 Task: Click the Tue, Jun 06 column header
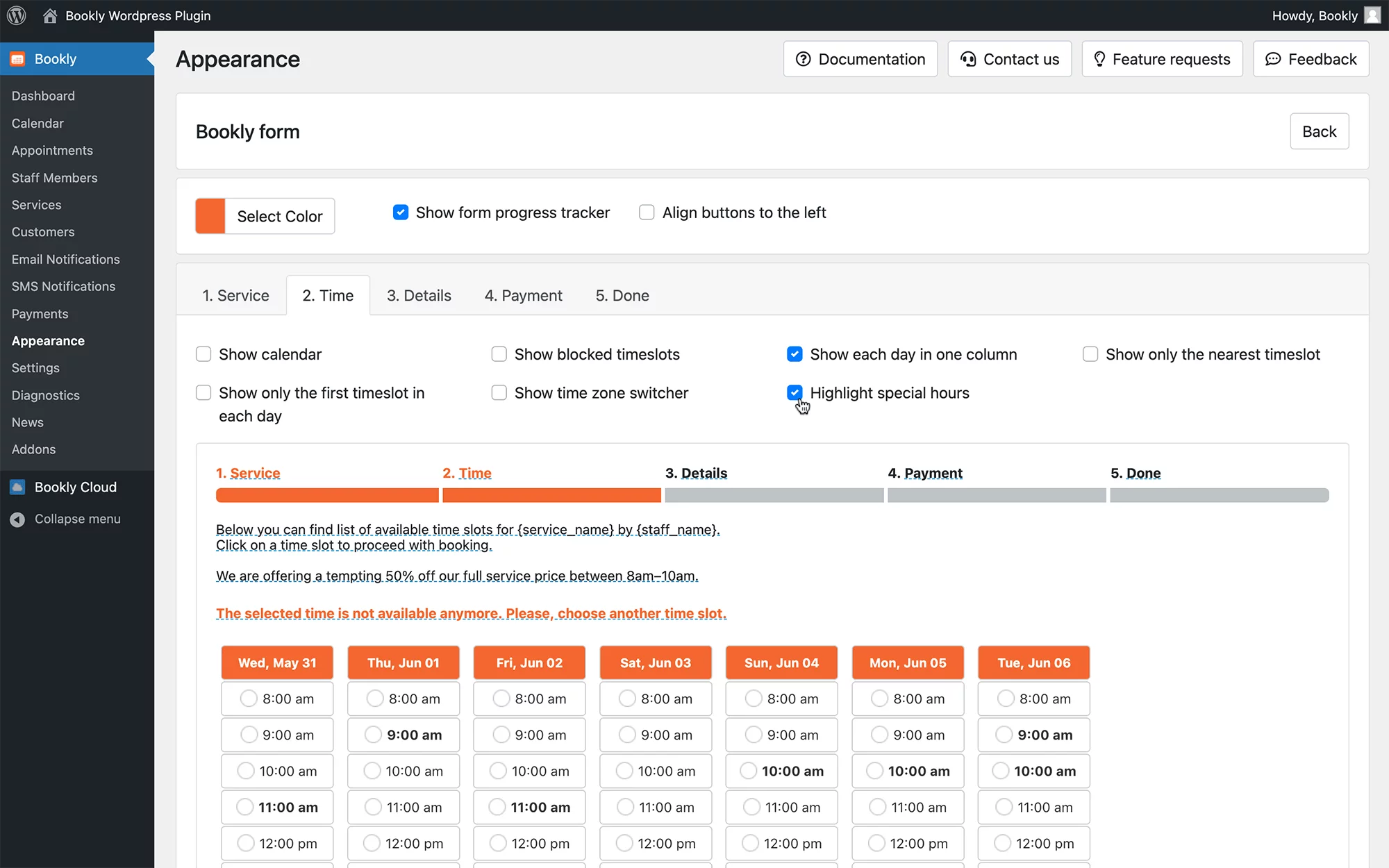pos(1033,662)
